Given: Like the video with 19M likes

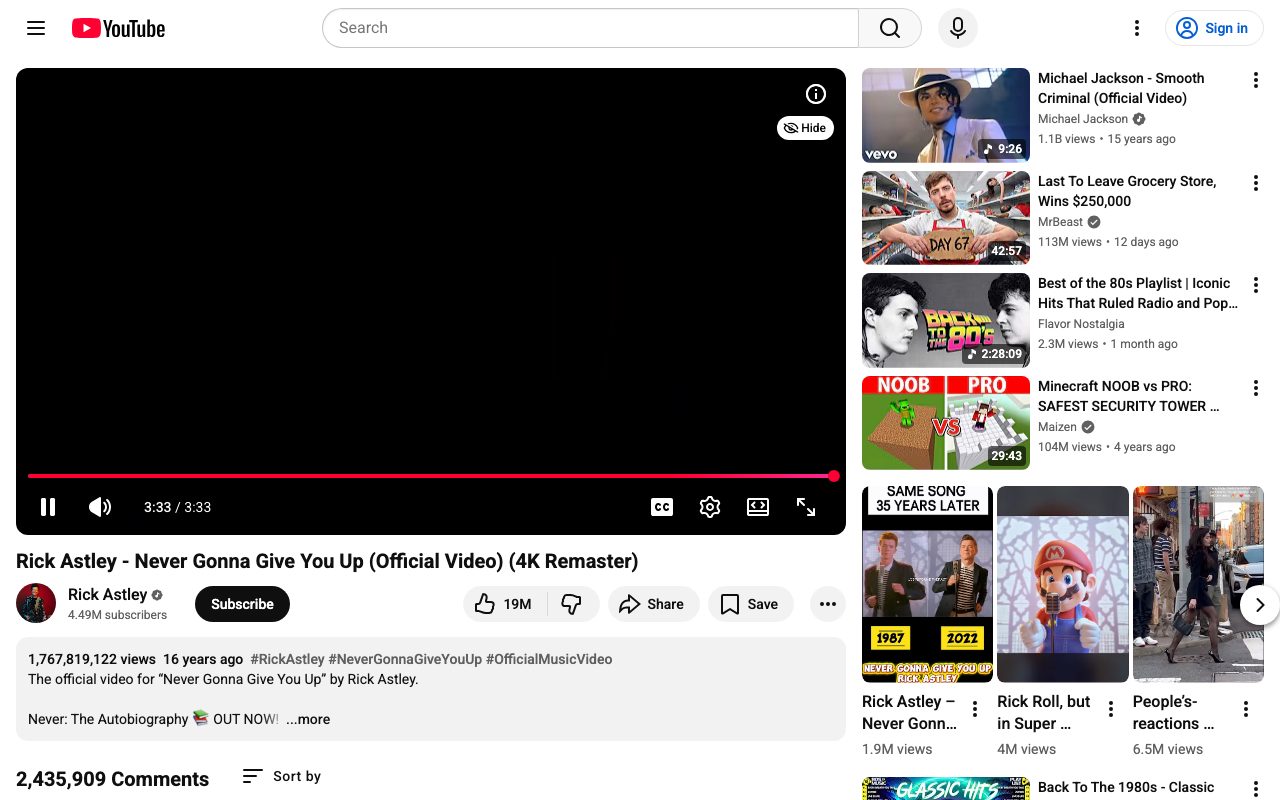Looking at the screenshot, I should click(505, 604).
